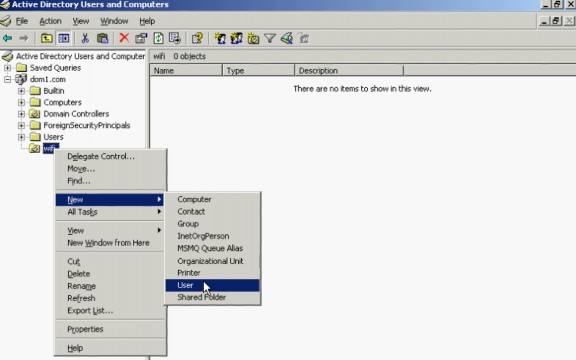This screenshot has height=360, width=576.
Task: Select Rename in the context menu
Action: click(x=109, y=286)
